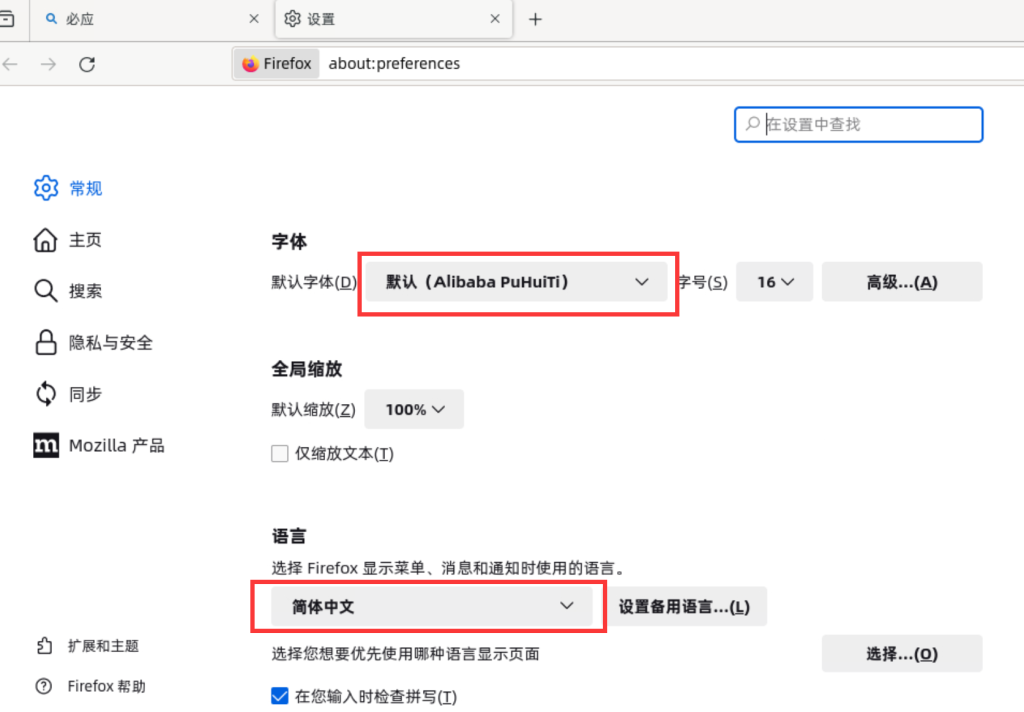
Task: Open the 字号 size 16 dropdown
Action: (x=775, y=282)
